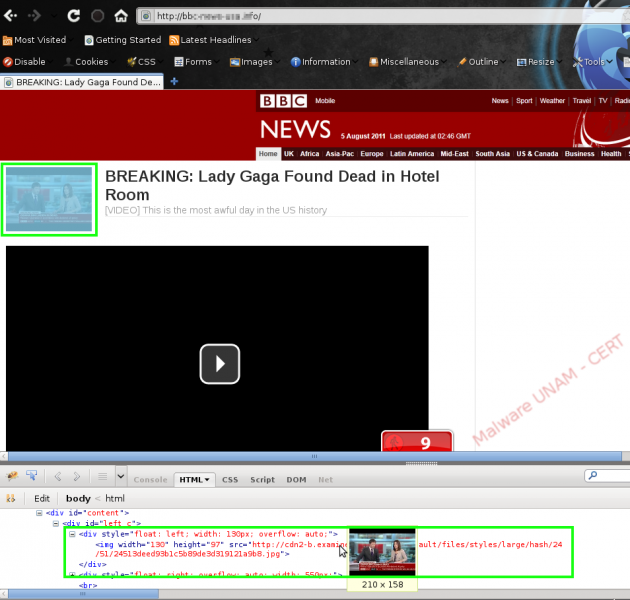Select the Mid-East navigation item
Image resolution: width=630 pixels, height=600 pixels.
click(x=454, y=154)
